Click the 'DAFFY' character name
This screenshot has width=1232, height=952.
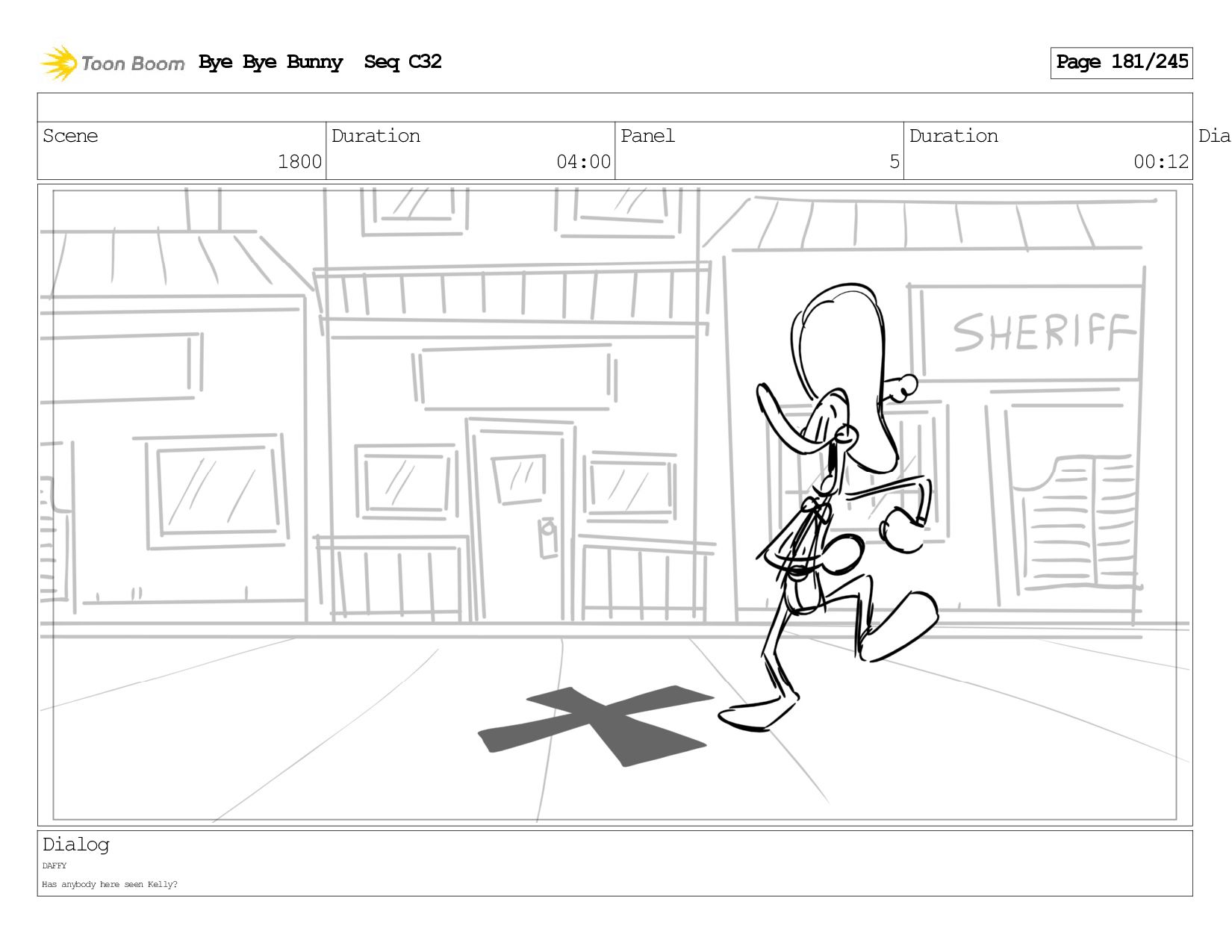pos(55,866)
